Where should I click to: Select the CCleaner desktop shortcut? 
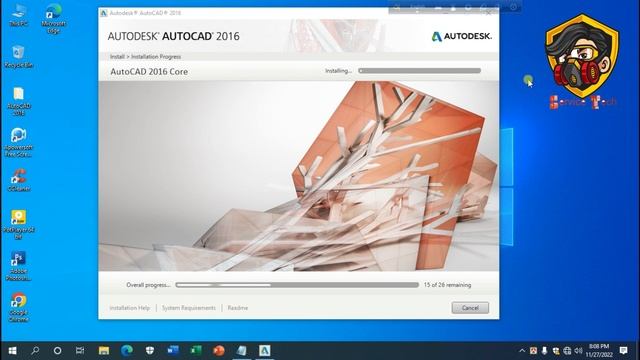tap(18, 180)
